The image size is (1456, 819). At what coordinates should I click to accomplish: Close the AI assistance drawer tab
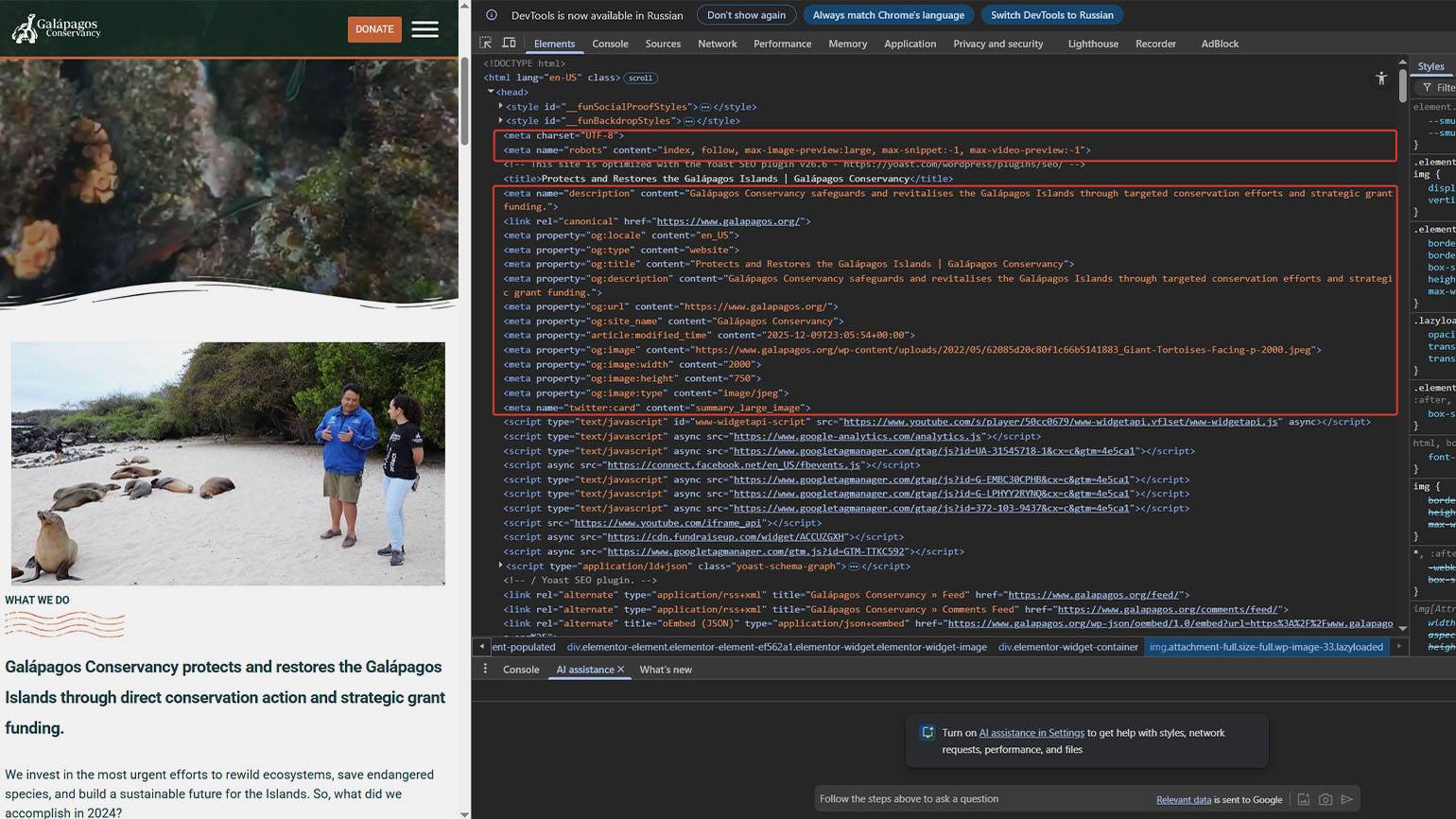621,670
